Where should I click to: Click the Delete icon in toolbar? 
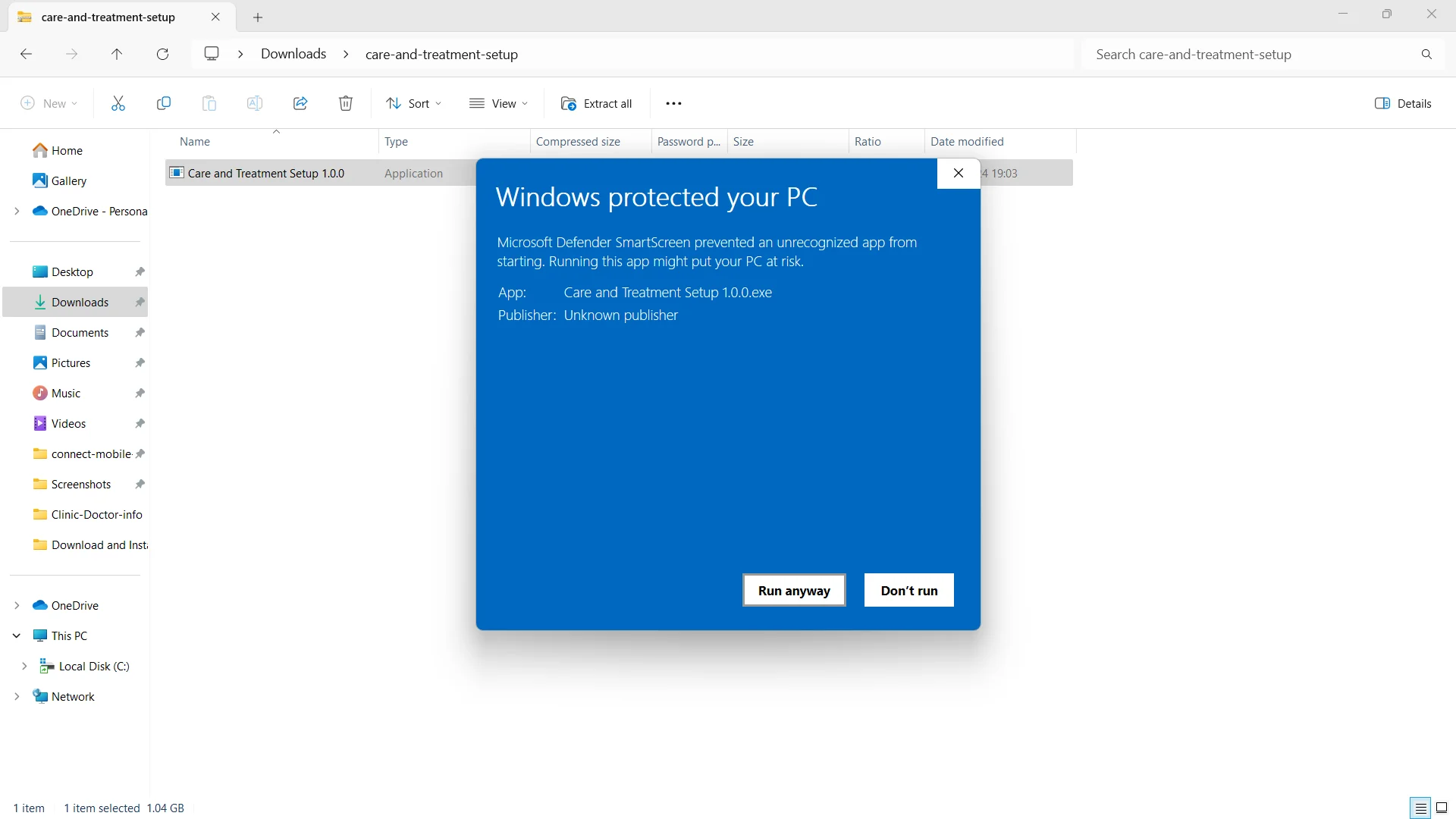pos(346,103)
